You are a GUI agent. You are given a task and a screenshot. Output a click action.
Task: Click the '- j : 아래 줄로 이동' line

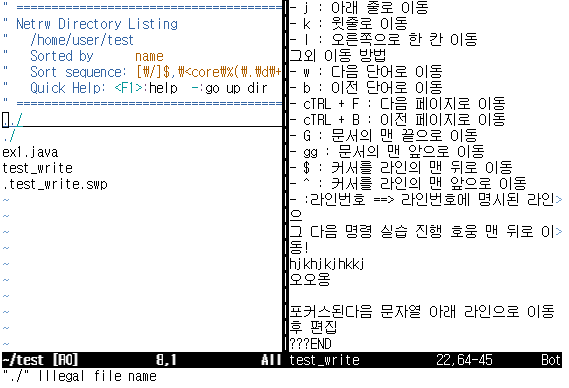coord(359,7)
